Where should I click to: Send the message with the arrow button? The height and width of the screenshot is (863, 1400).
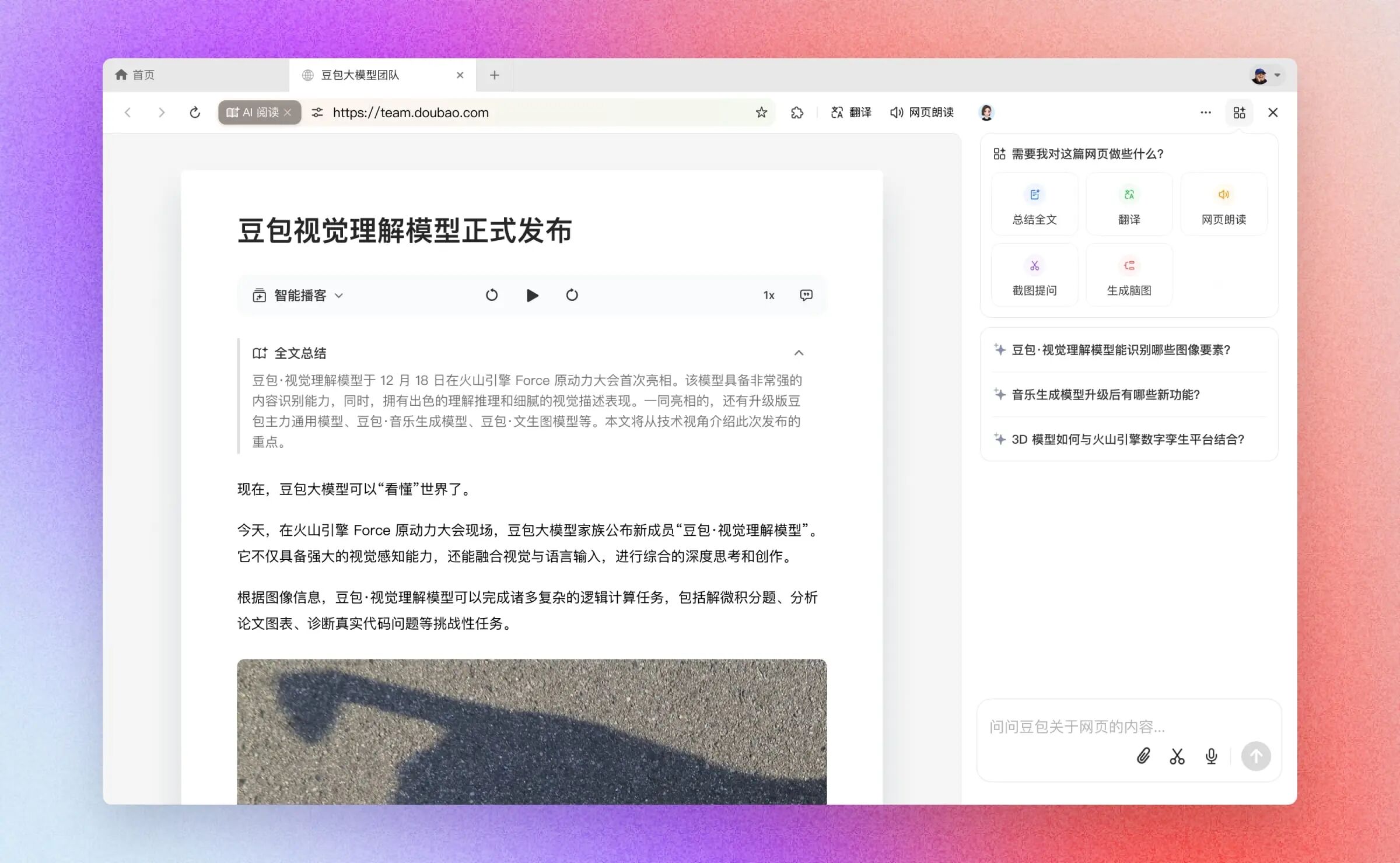pyautogui.click(x=1255, y=756)
